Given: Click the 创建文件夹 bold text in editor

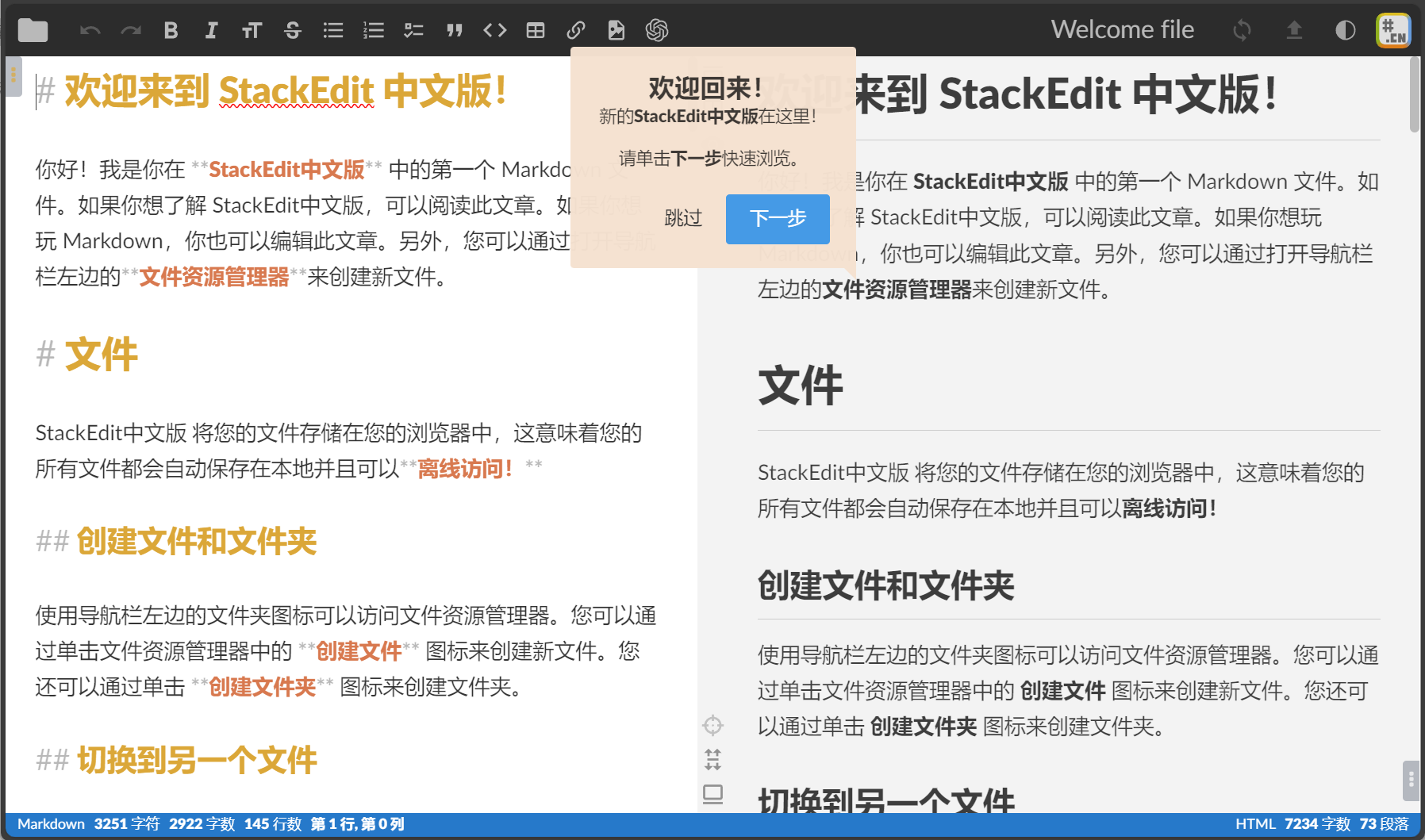Looking at the screenshot, I should point(263,687).
